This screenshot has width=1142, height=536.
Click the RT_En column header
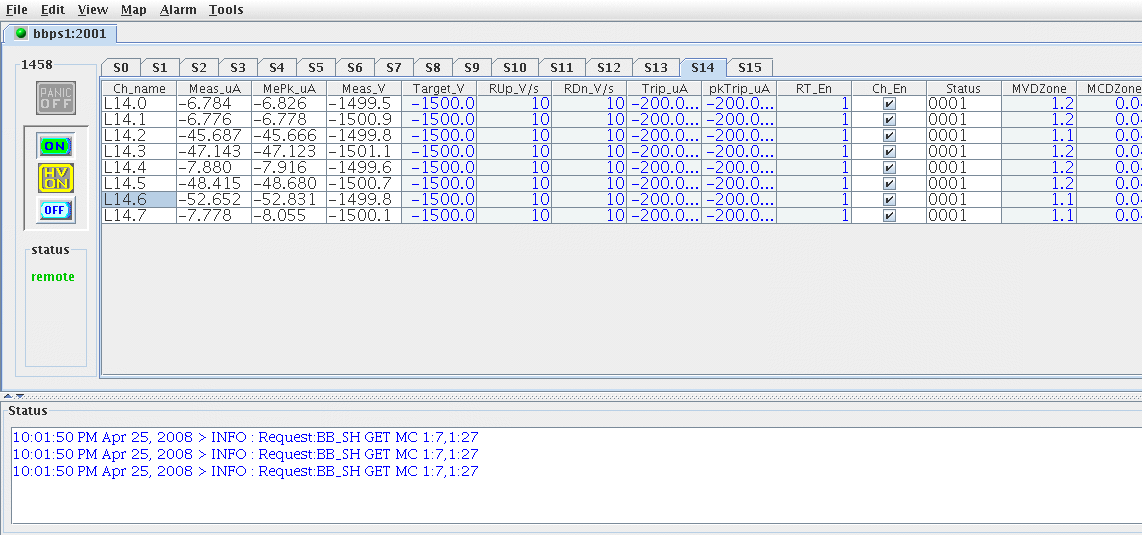[814, 88]
